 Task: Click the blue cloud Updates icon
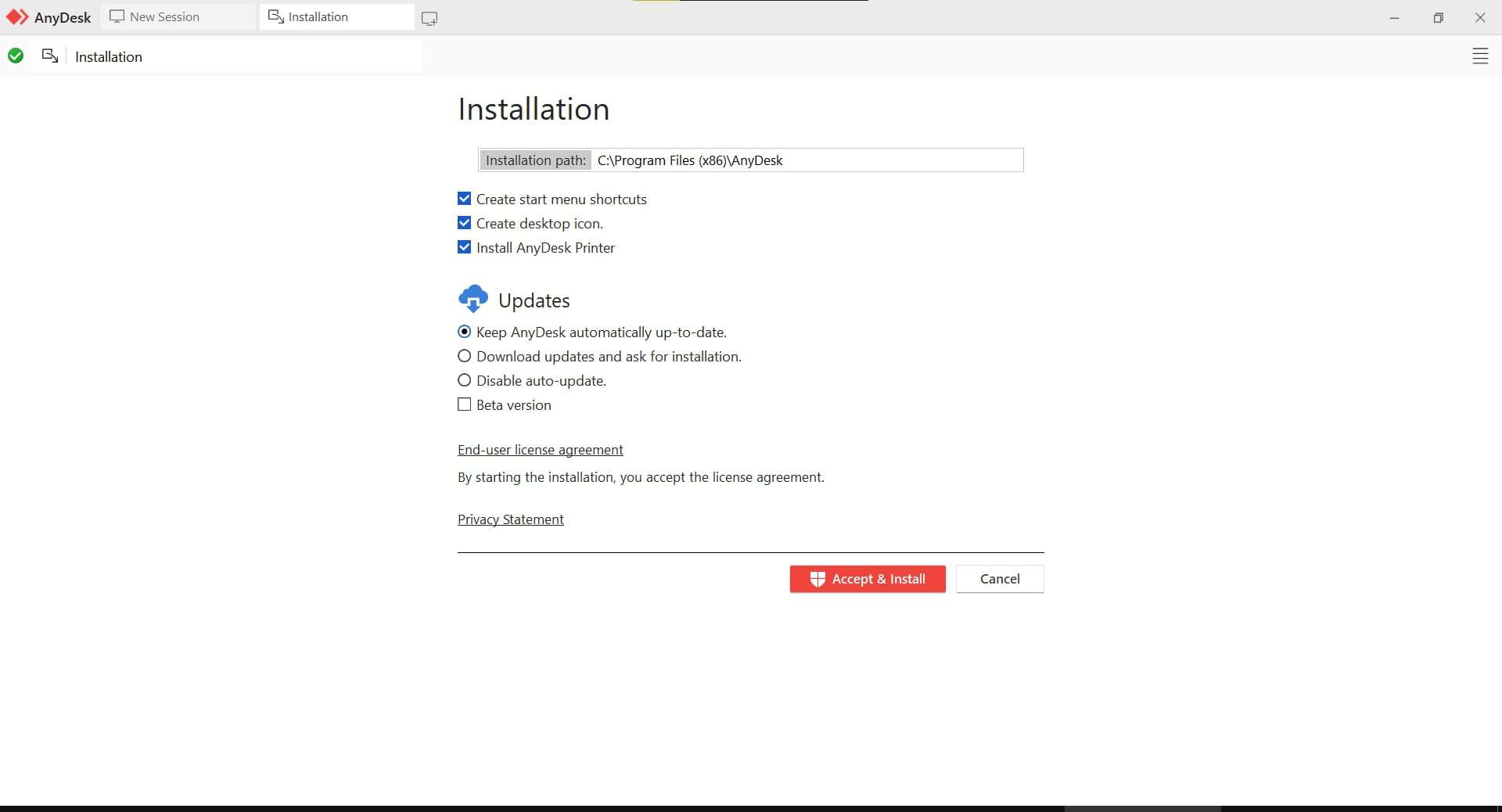click(x=473, y=299)
